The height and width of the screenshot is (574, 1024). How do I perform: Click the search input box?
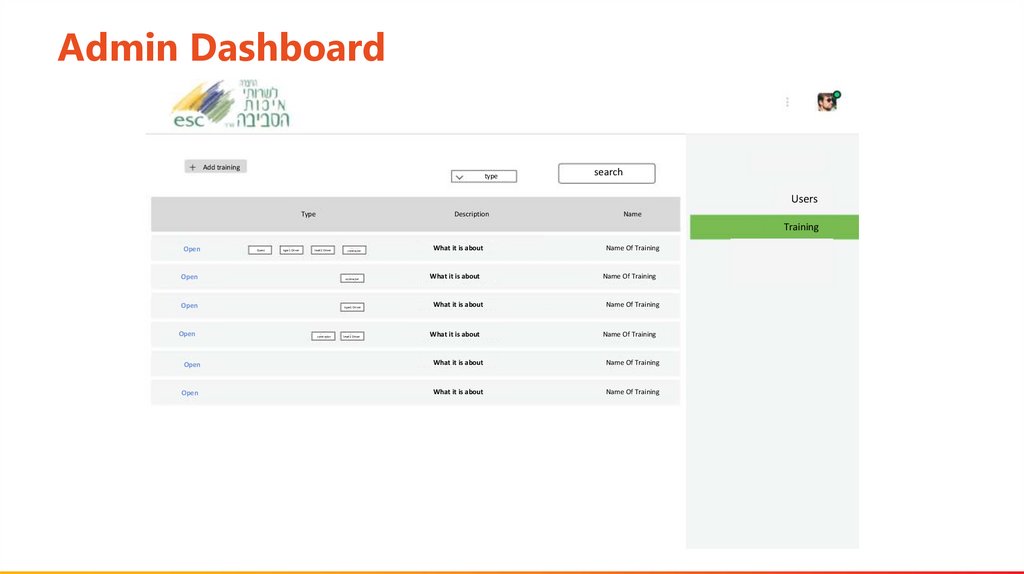[607, 173]
